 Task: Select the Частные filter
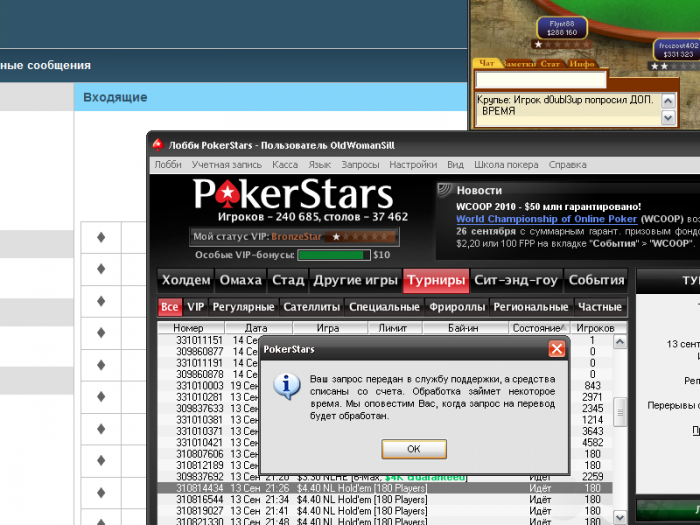click(600, 307)
